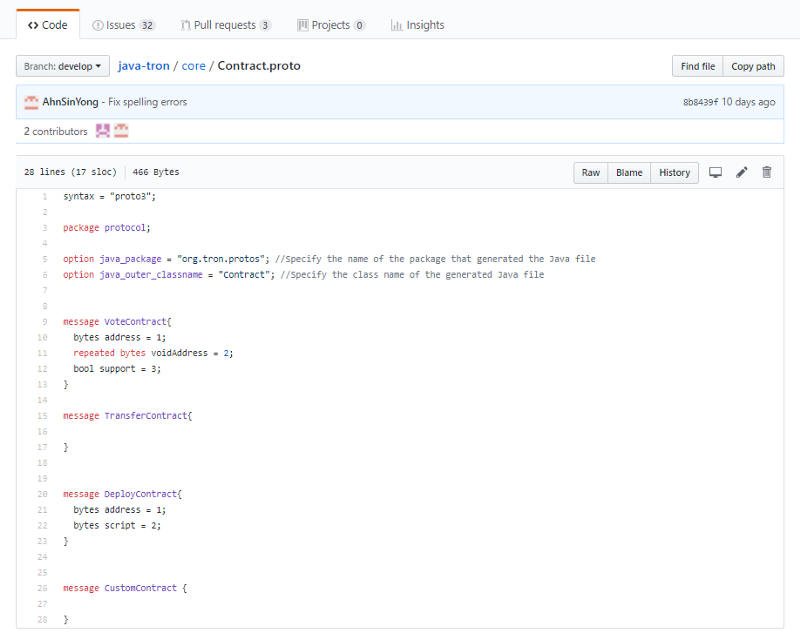
Task: Click the bytes script = 2 line
Action: pos(117,525)
